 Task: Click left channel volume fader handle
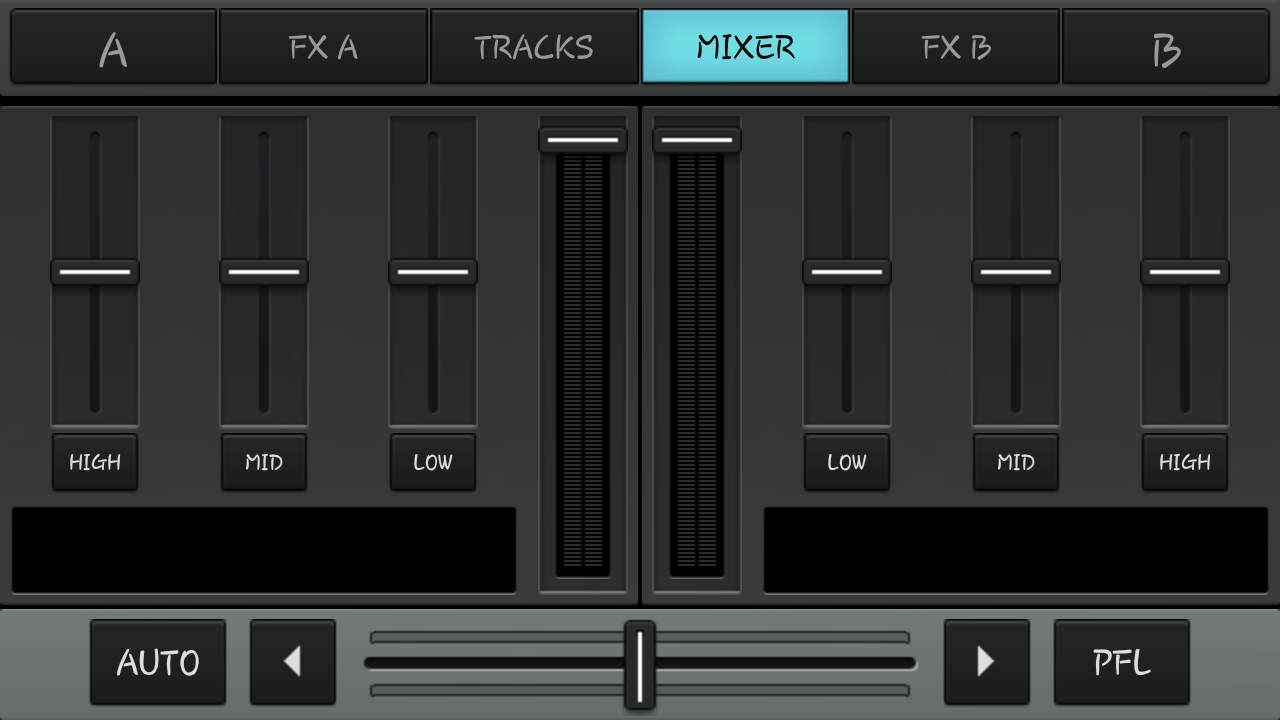tap(583, 140)
